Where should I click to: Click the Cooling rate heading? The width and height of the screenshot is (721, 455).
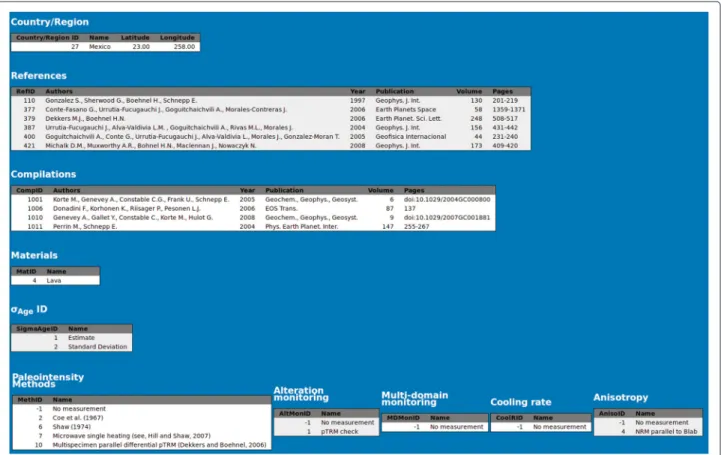pos(521,402)
